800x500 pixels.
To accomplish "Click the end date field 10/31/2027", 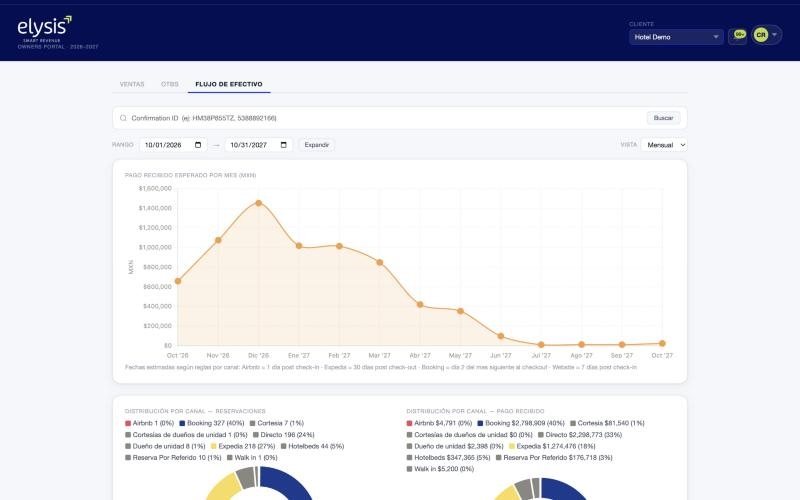I will (259, 145).
